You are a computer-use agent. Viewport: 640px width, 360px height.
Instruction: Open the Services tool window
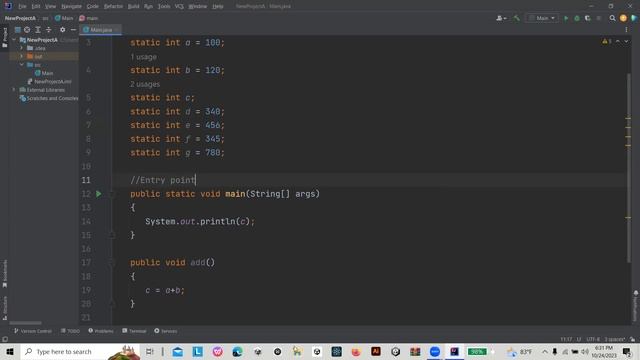166,331
